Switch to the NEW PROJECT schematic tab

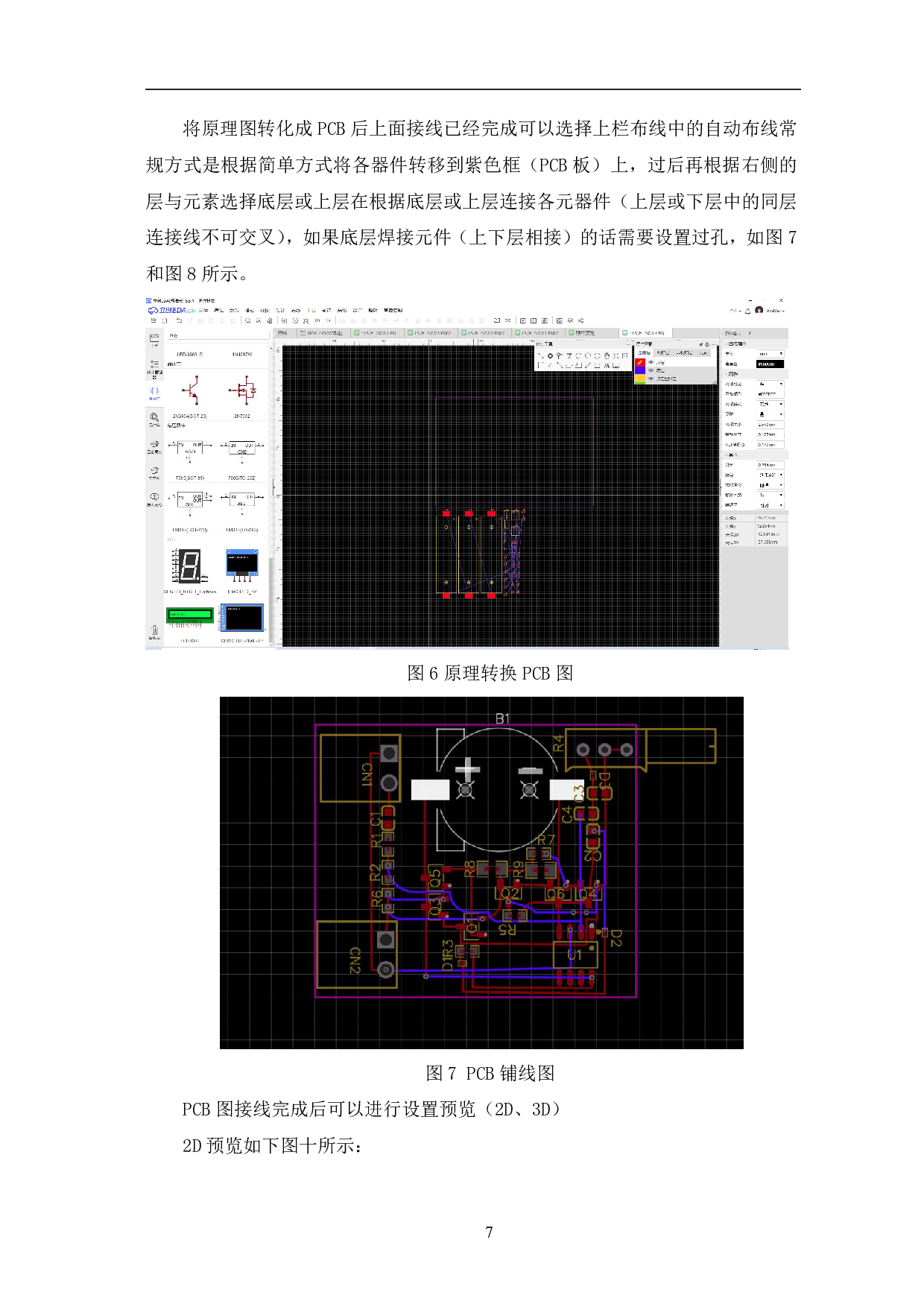pyautogui.click(x=323, y=333)
